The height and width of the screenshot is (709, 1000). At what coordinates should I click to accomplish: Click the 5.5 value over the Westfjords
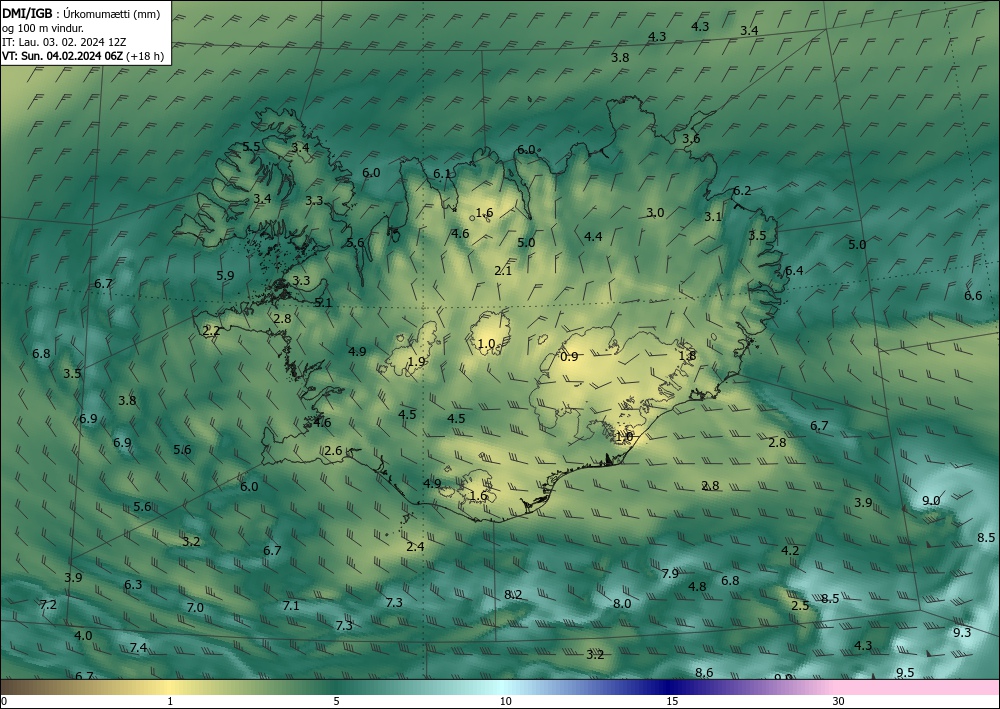pos(251,147)
